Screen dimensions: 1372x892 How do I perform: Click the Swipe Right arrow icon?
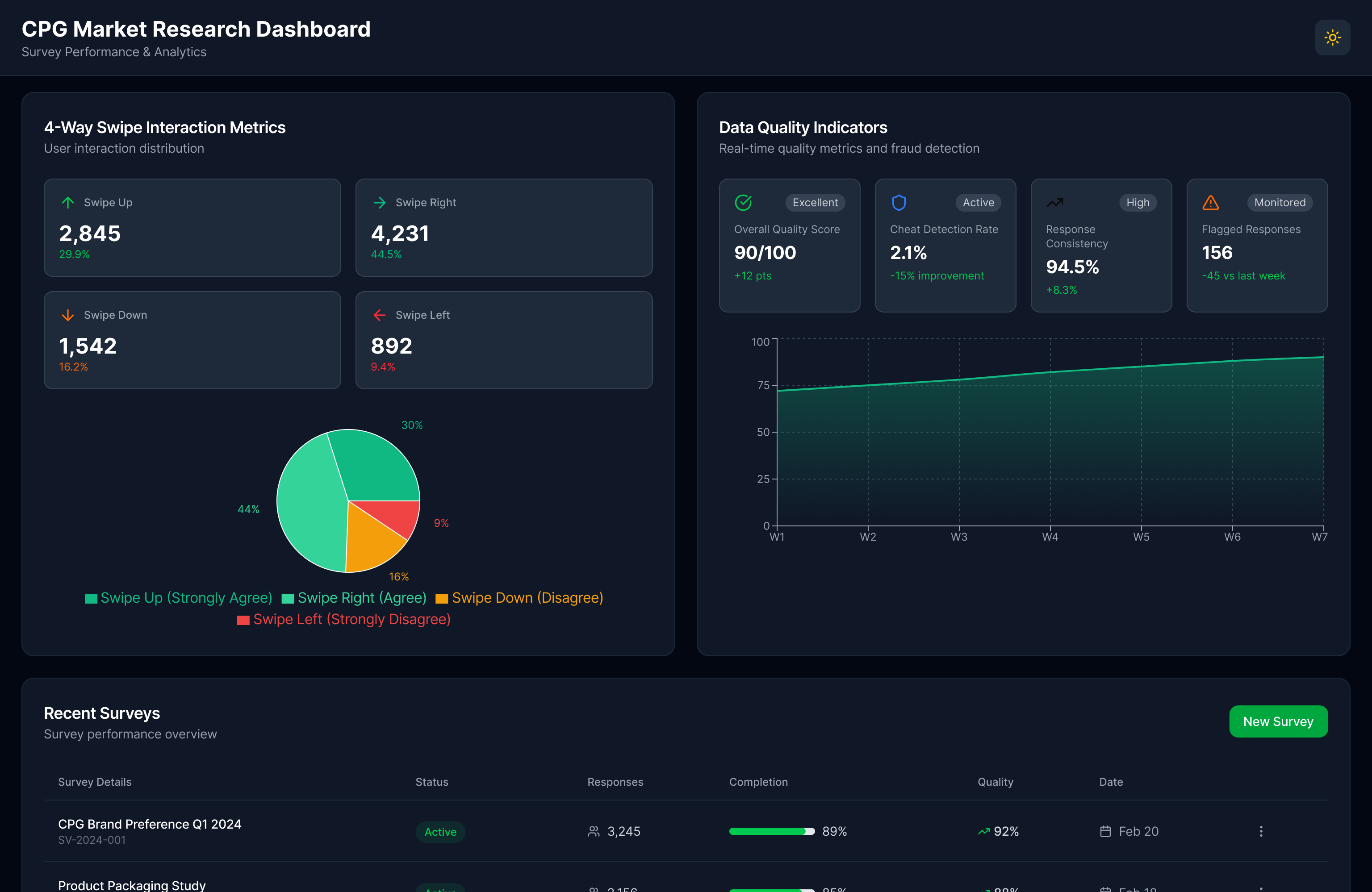click(379, 203)
